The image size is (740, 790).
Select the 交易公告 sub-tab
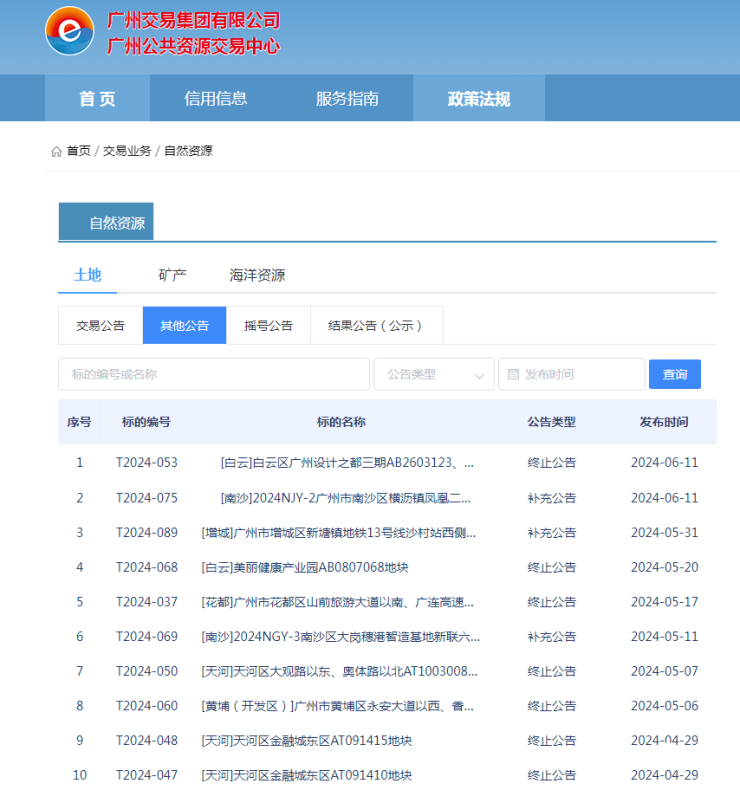100,325
